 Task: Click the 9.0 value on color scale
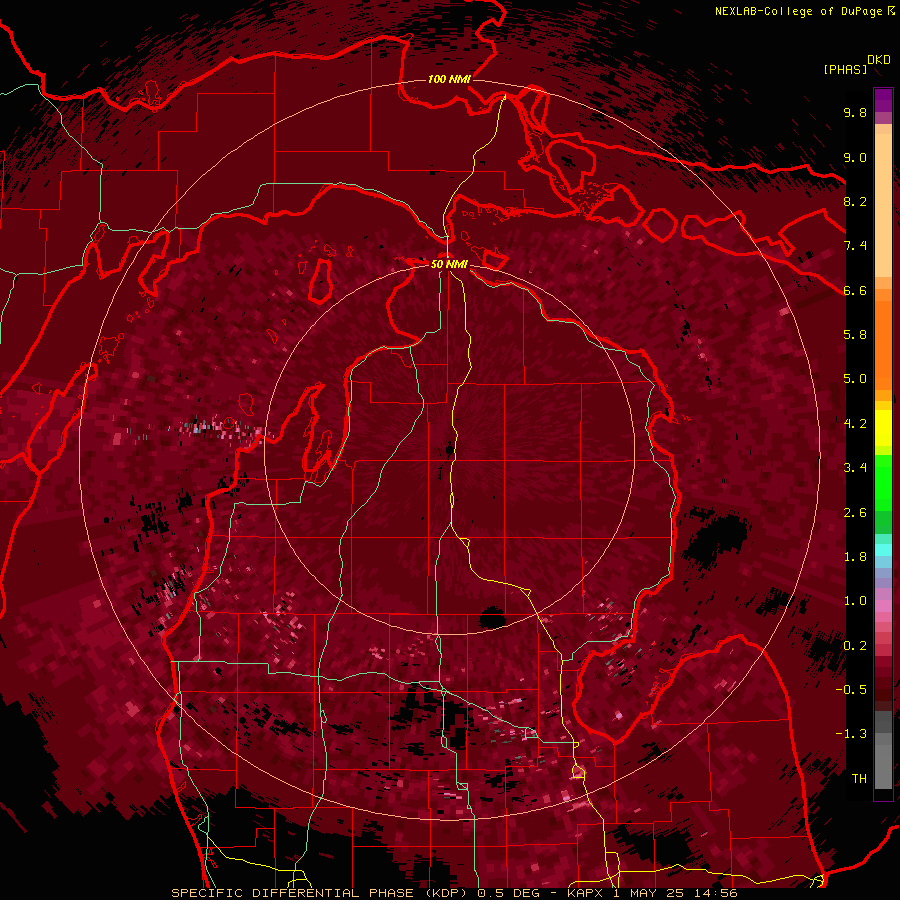855,157
